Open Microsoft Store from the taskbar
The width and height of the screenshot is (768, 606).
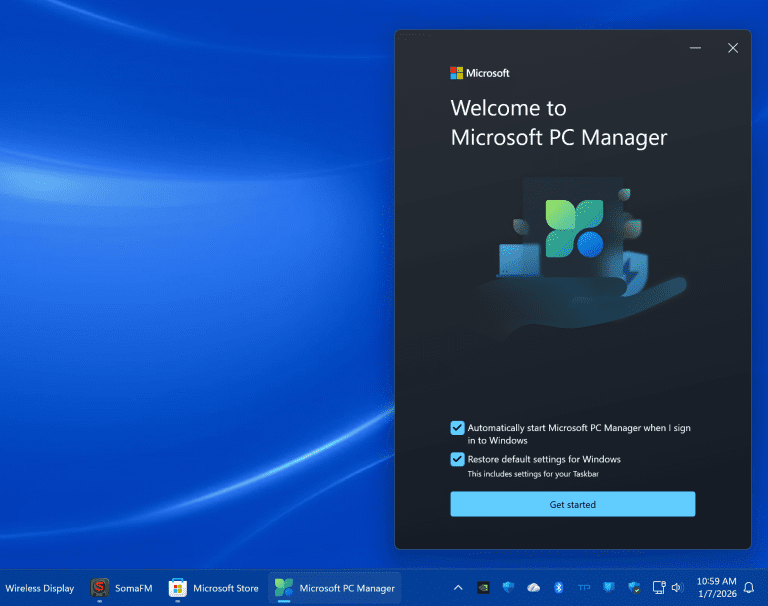(x=214, y=588)
